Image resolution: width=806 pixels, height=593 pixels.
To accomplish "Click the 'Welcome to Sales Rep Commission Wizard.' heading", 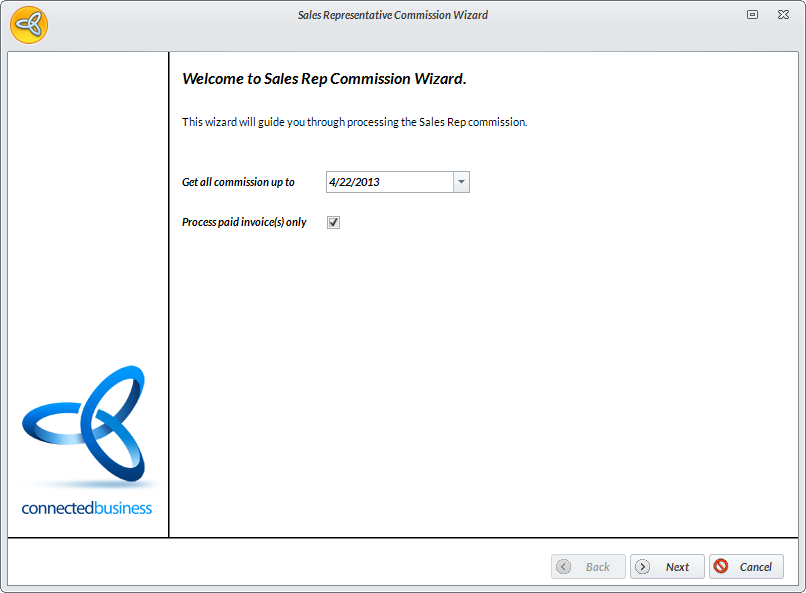I will (x=324, y=79).
